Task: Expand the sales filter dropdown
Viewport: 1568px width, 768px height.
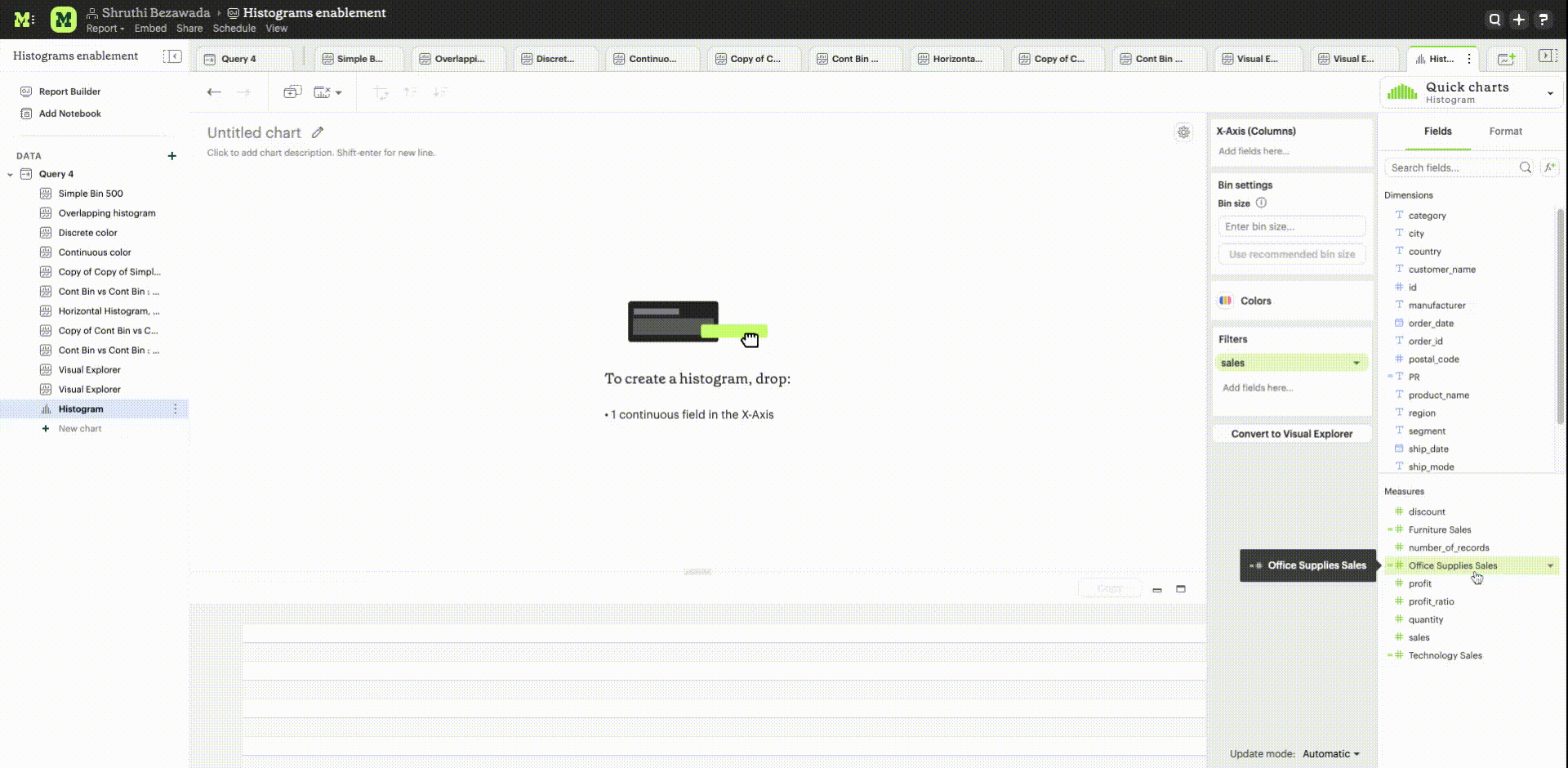Action: (1356, 364)
